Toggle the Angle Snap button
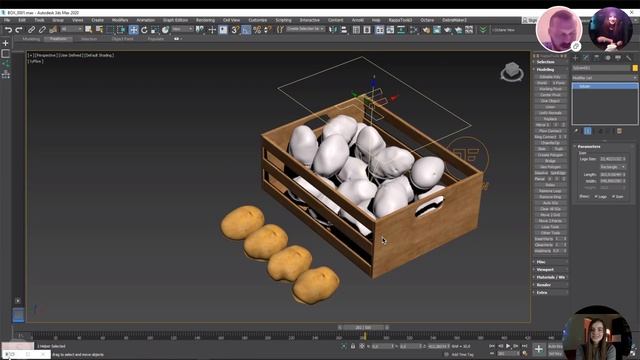Screen dimensions: 640x360 pos(246,30)
